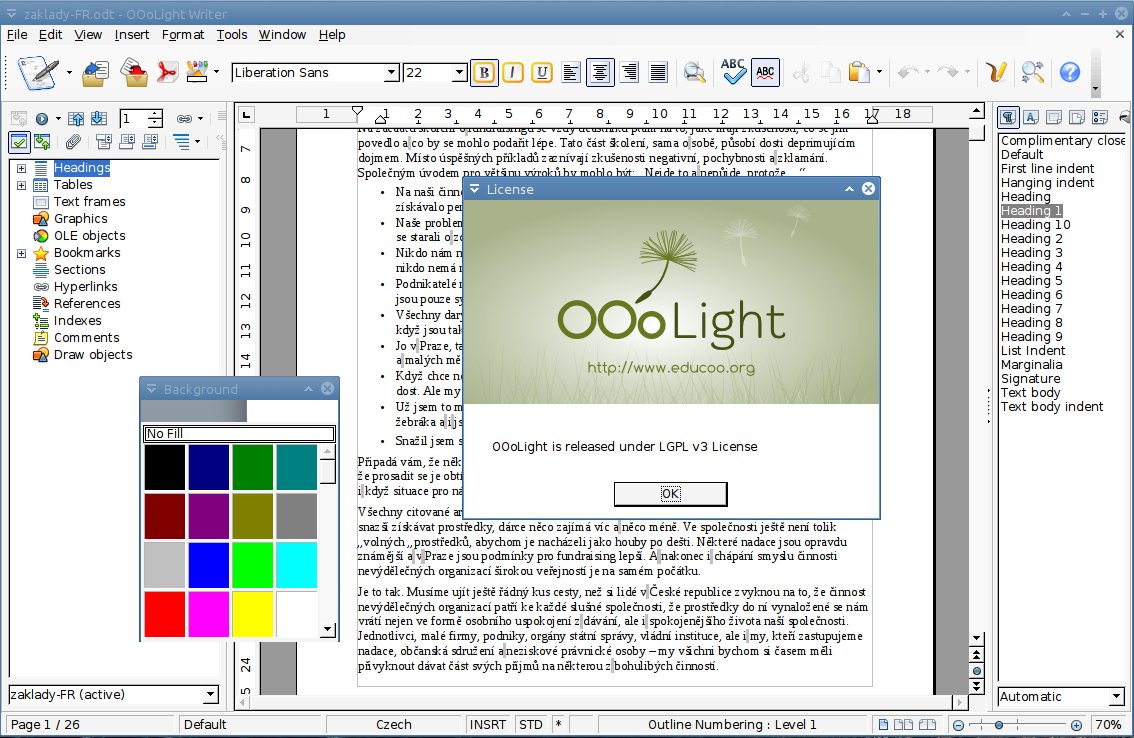Toggle Navigator list box on/off
The image size is (1134, 738).
pyautogui.click(x=20, y=142)
